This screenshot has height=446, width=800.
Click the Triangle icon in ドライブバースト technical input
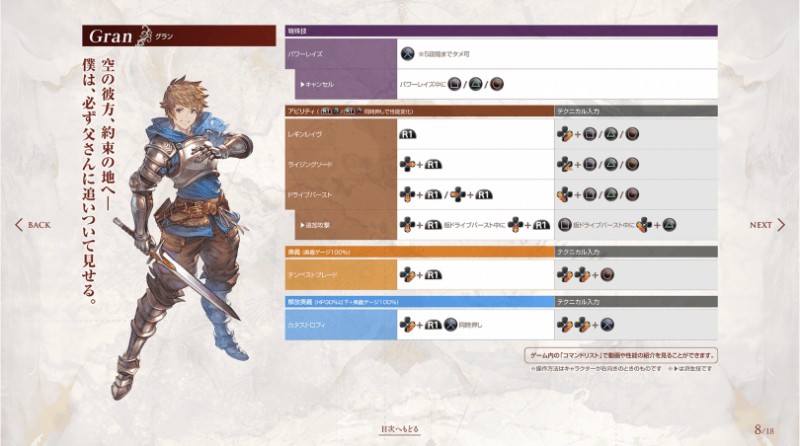pos(611,194)
